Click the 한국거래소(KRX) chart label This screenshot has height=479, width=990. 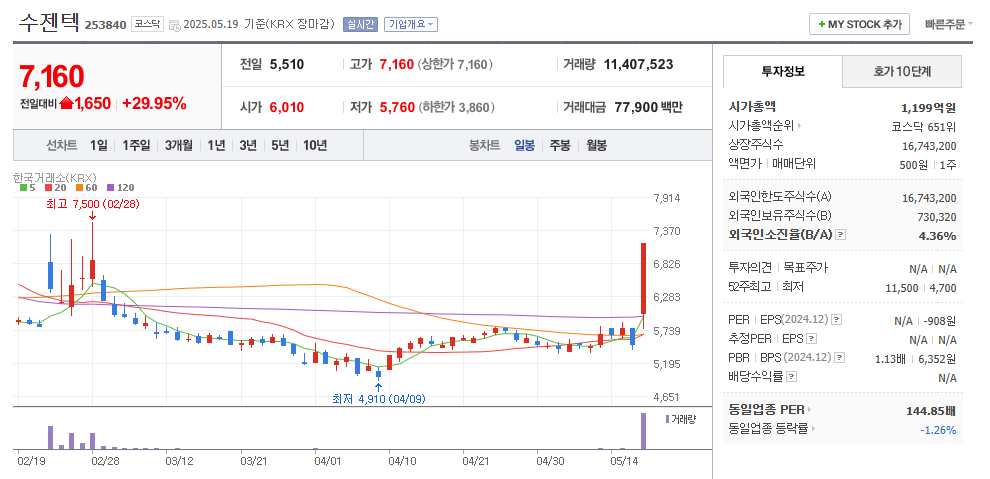[54, 177]
